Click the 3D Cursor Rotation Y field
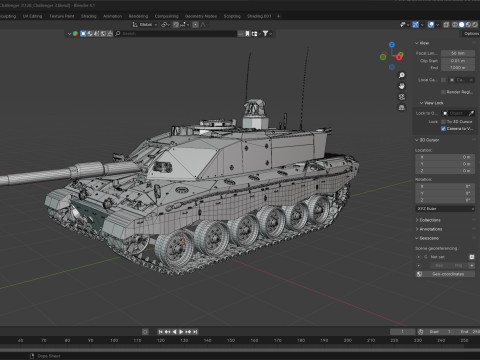 coord(445,193)
